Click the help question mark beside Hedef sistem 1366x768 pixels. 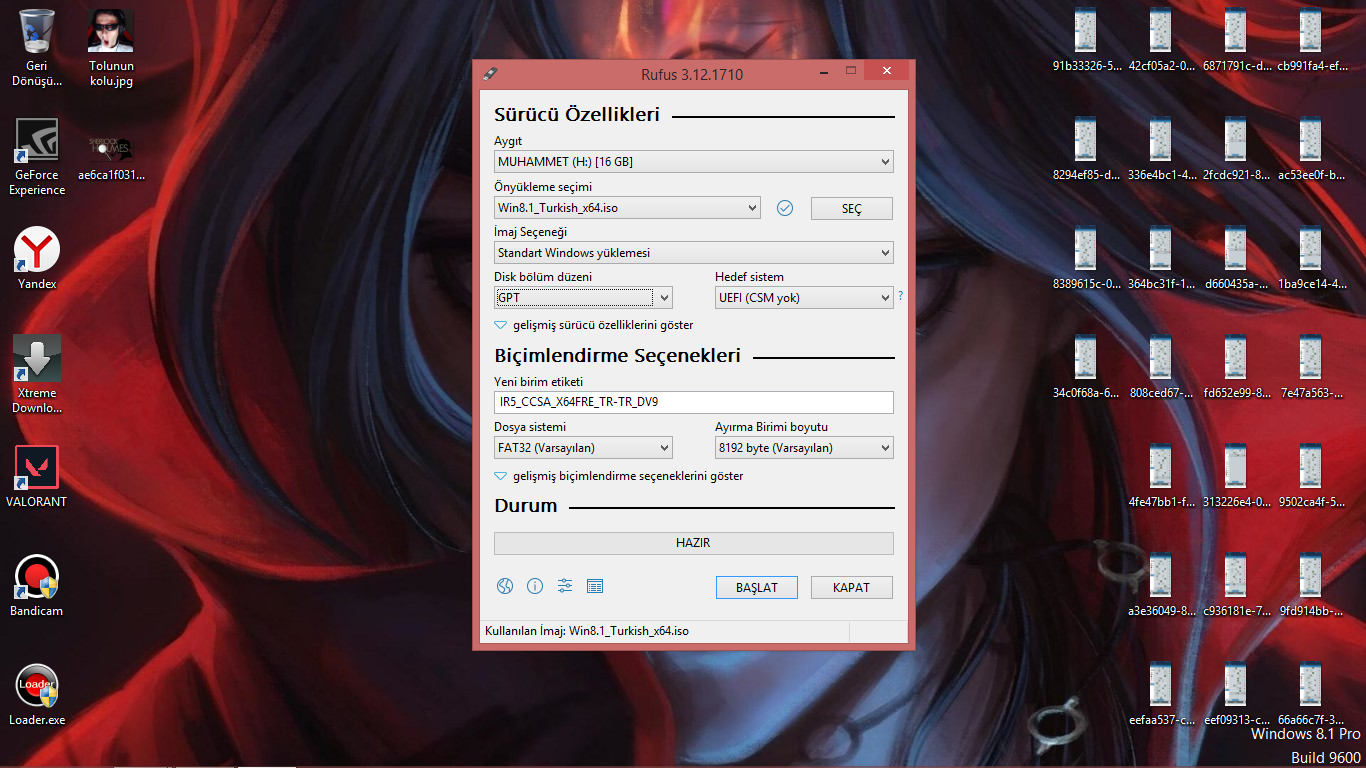click(x=900, y=296)
